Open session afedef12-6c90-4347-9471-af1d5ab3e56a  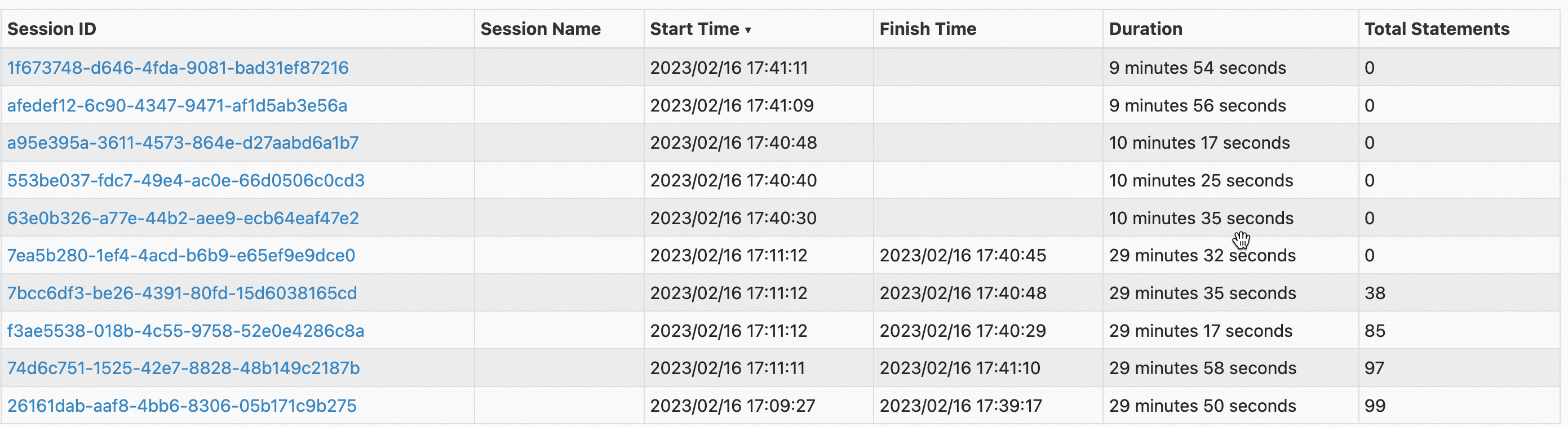pos(177,105)
